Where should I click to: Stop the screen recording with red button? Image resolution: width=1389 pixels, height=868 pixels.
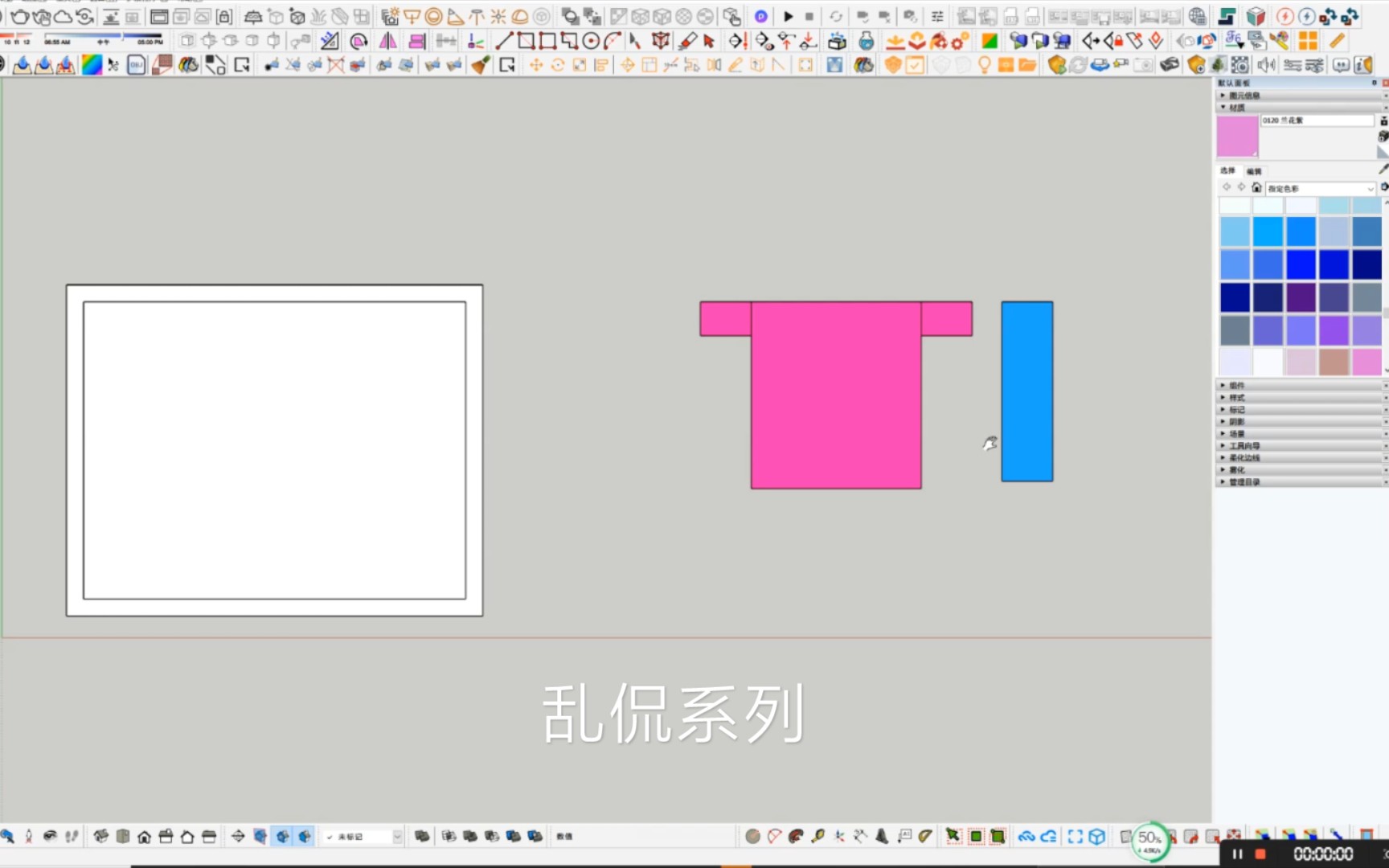[1260, 854]
